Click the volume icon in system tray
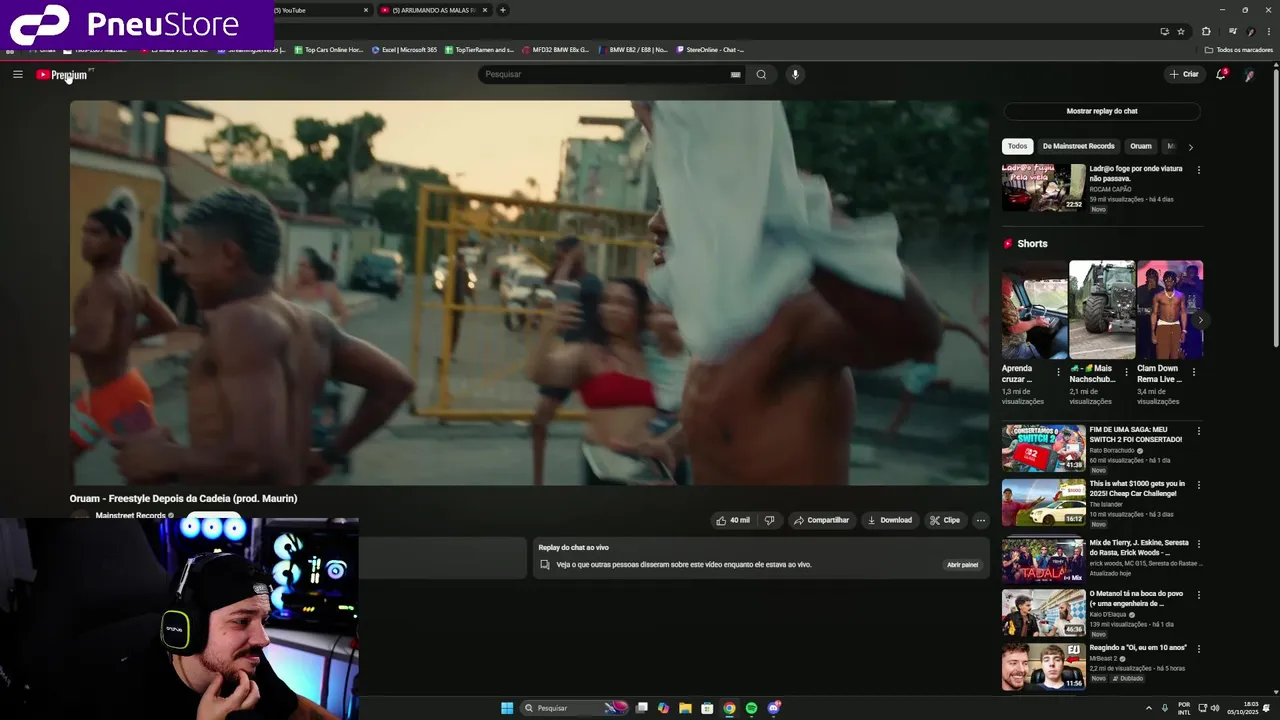 [1215, 708]
